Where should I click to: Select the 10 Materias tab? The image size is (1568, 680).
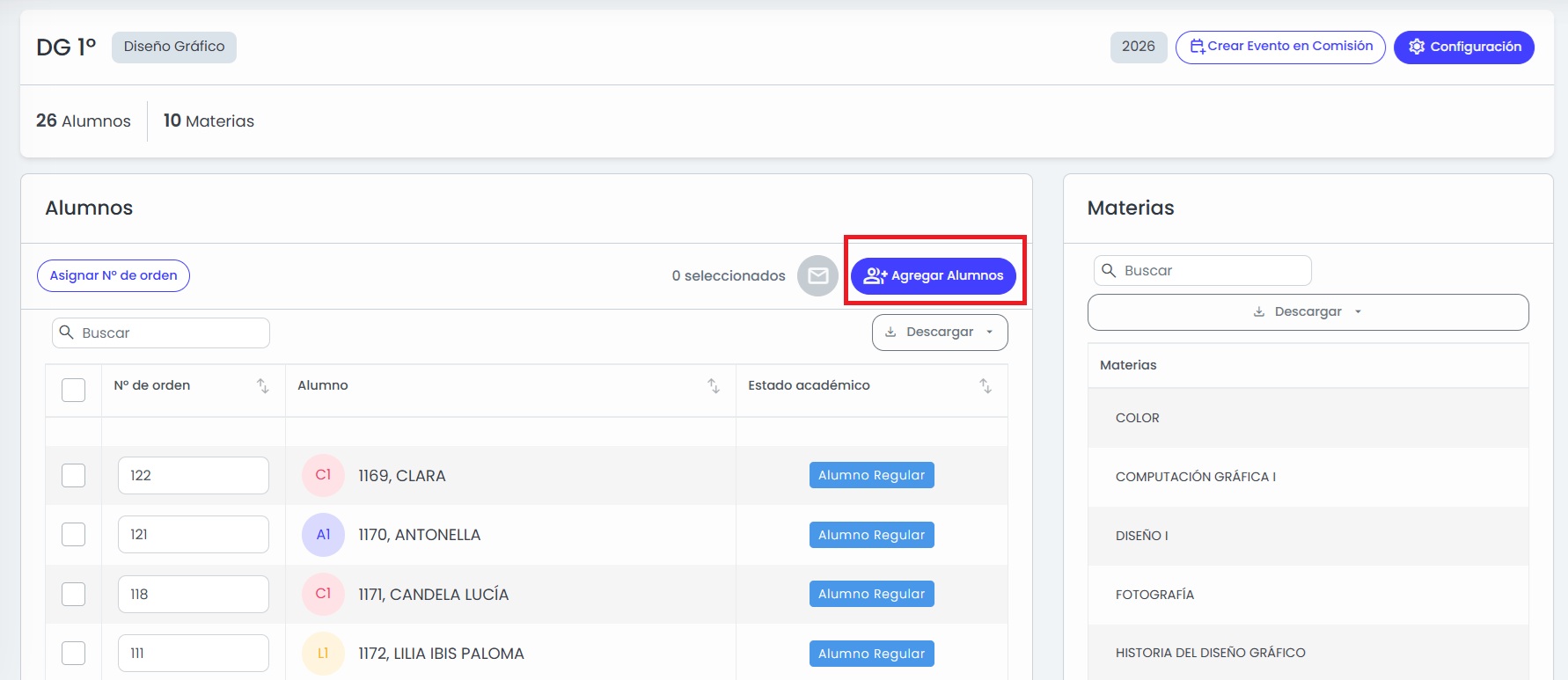209,121
